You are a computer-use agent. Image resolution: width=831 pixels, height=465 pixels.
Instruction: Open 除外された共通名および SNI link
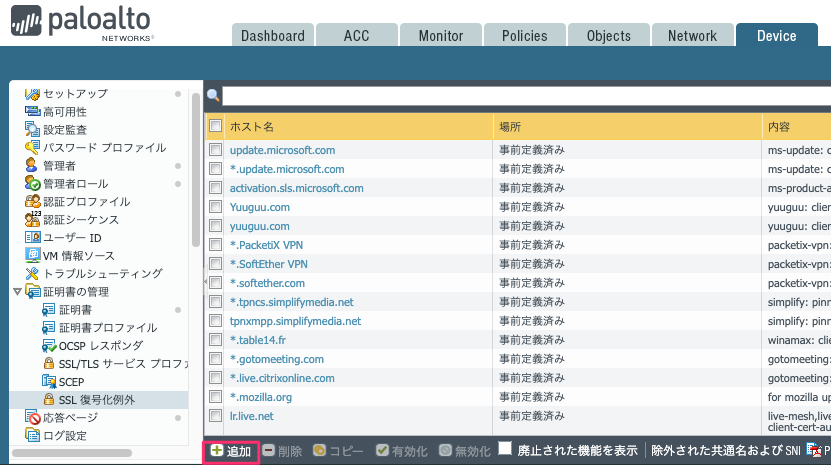(726, 451)
